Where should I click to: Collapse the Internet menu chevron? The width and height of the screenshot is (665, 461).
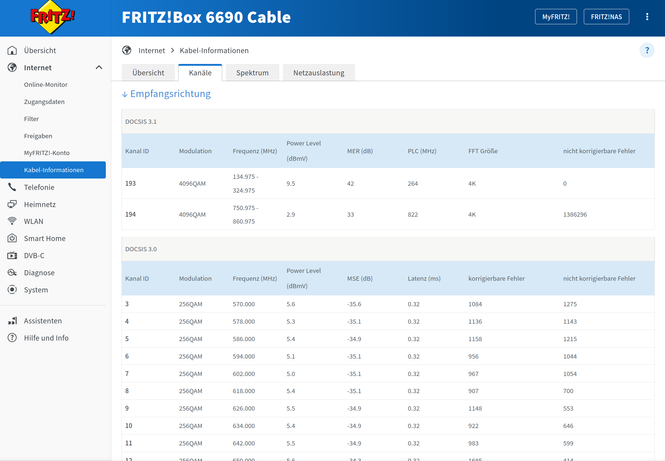pos(99,67)
